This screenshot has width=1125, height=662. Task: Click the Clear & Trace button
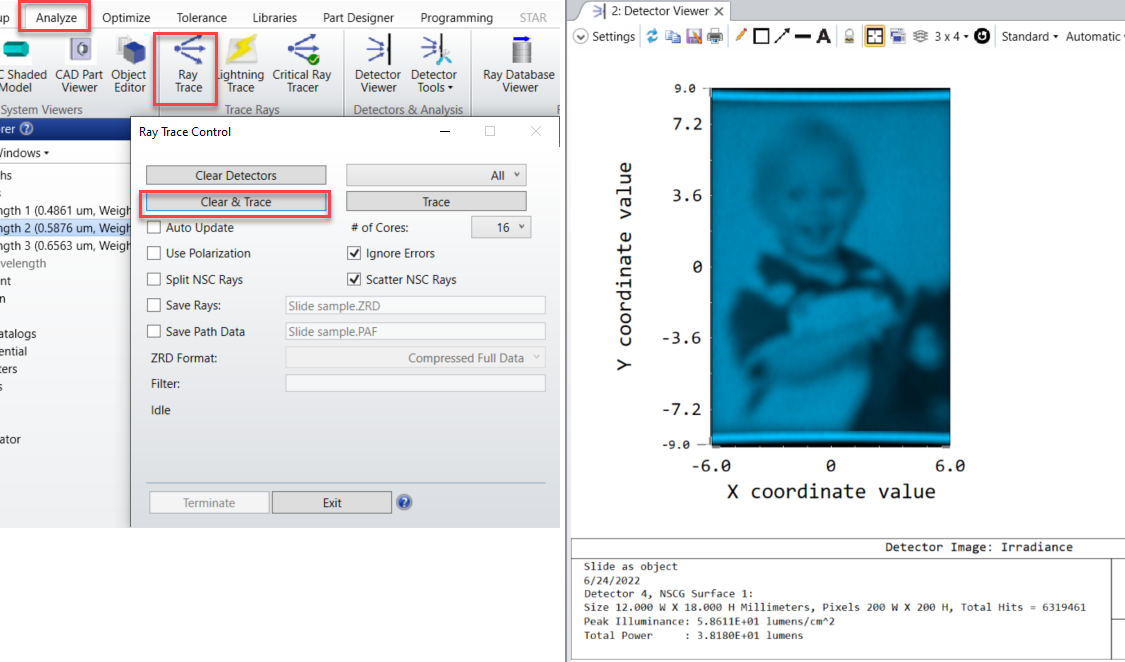[x=236, y=202]
